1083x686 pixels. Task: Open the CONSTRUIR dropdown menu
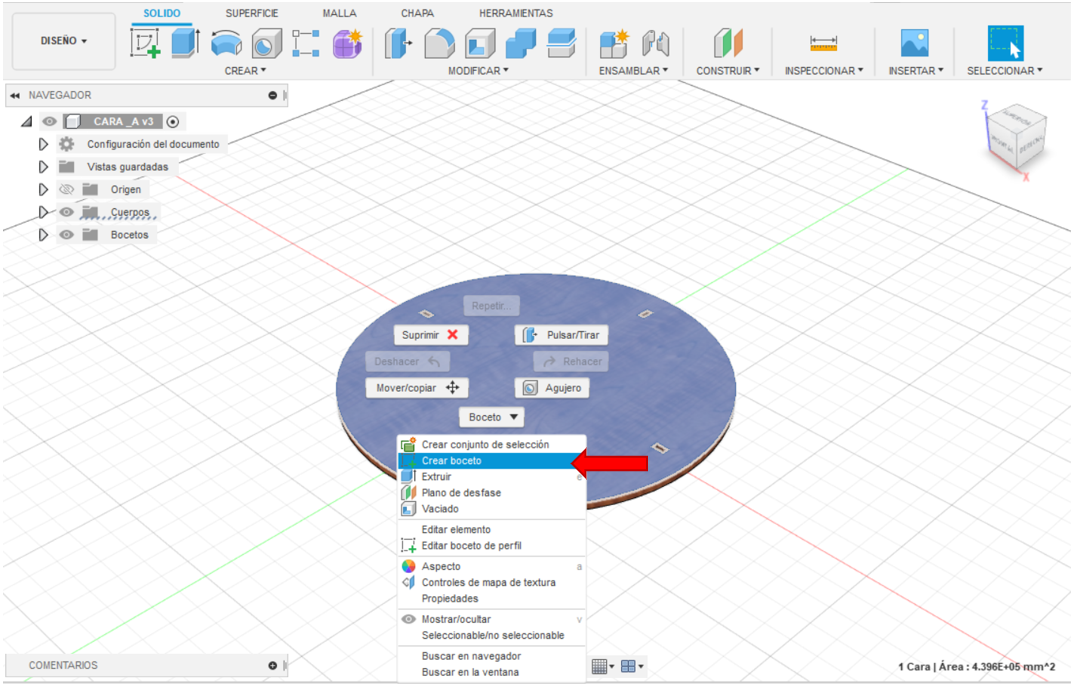point(727,70)
